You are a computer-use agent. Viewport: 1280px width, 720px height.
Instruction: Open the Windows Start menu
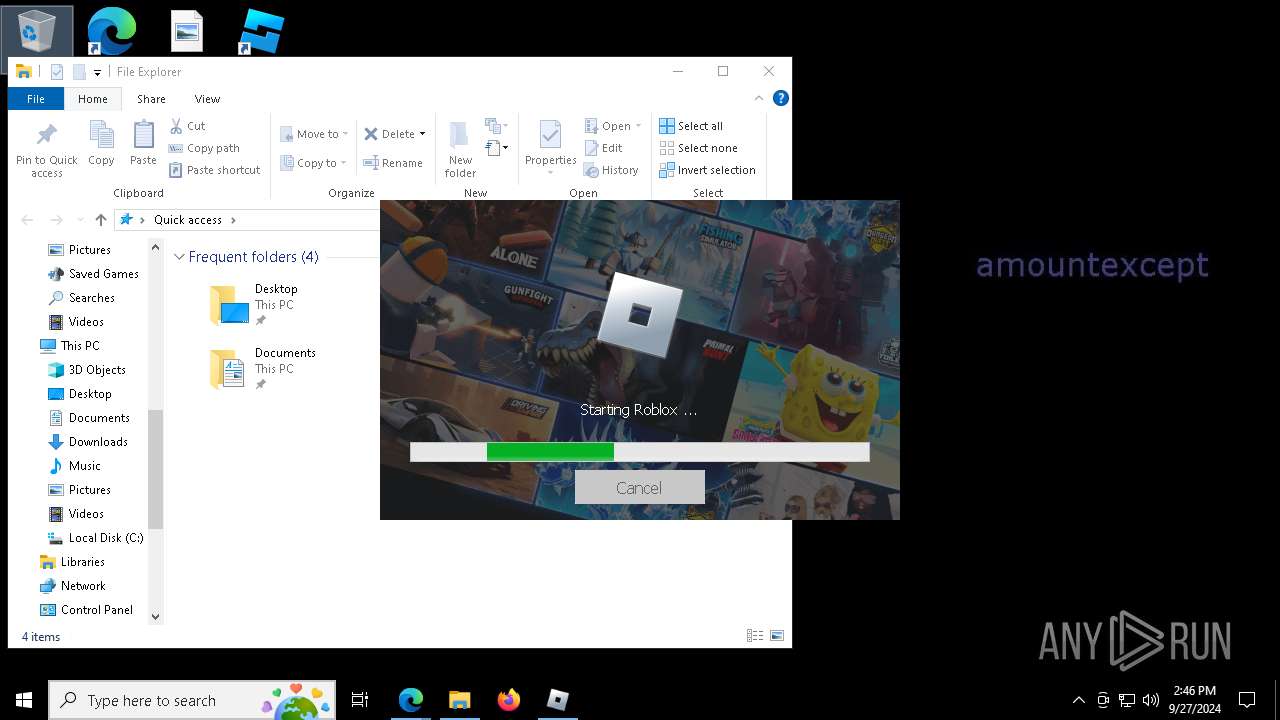click(24, 700)
